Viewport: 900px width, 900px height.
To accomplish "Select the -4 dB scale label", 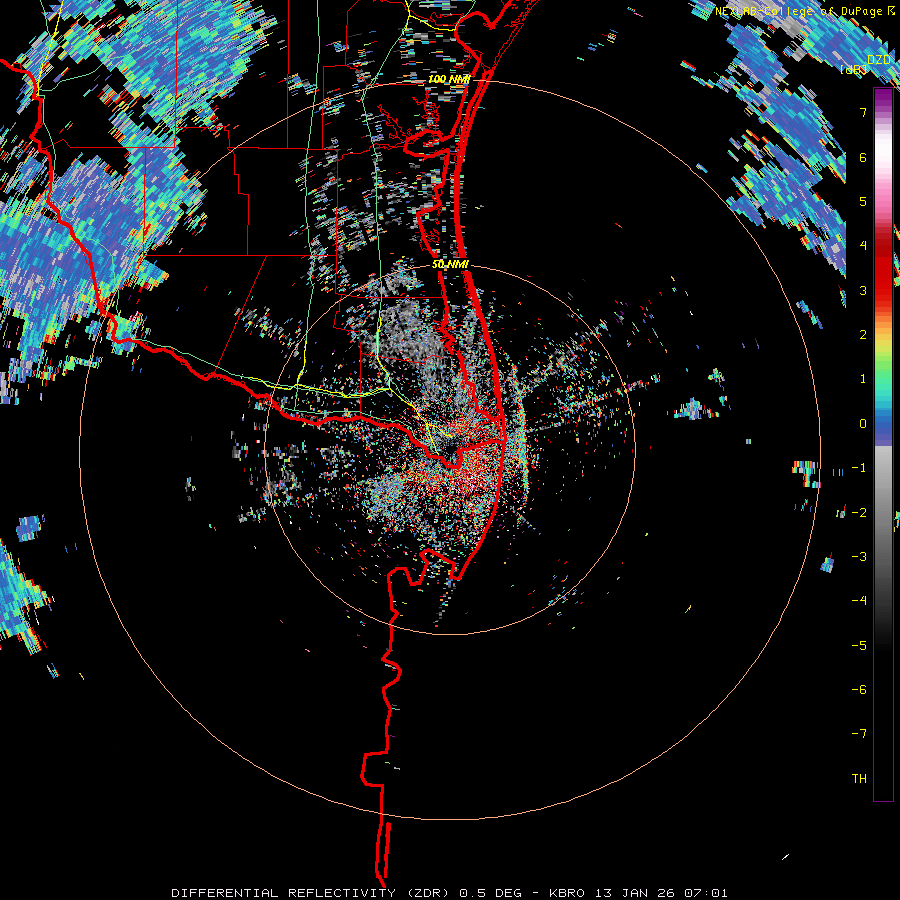I will tap(859, 601).
